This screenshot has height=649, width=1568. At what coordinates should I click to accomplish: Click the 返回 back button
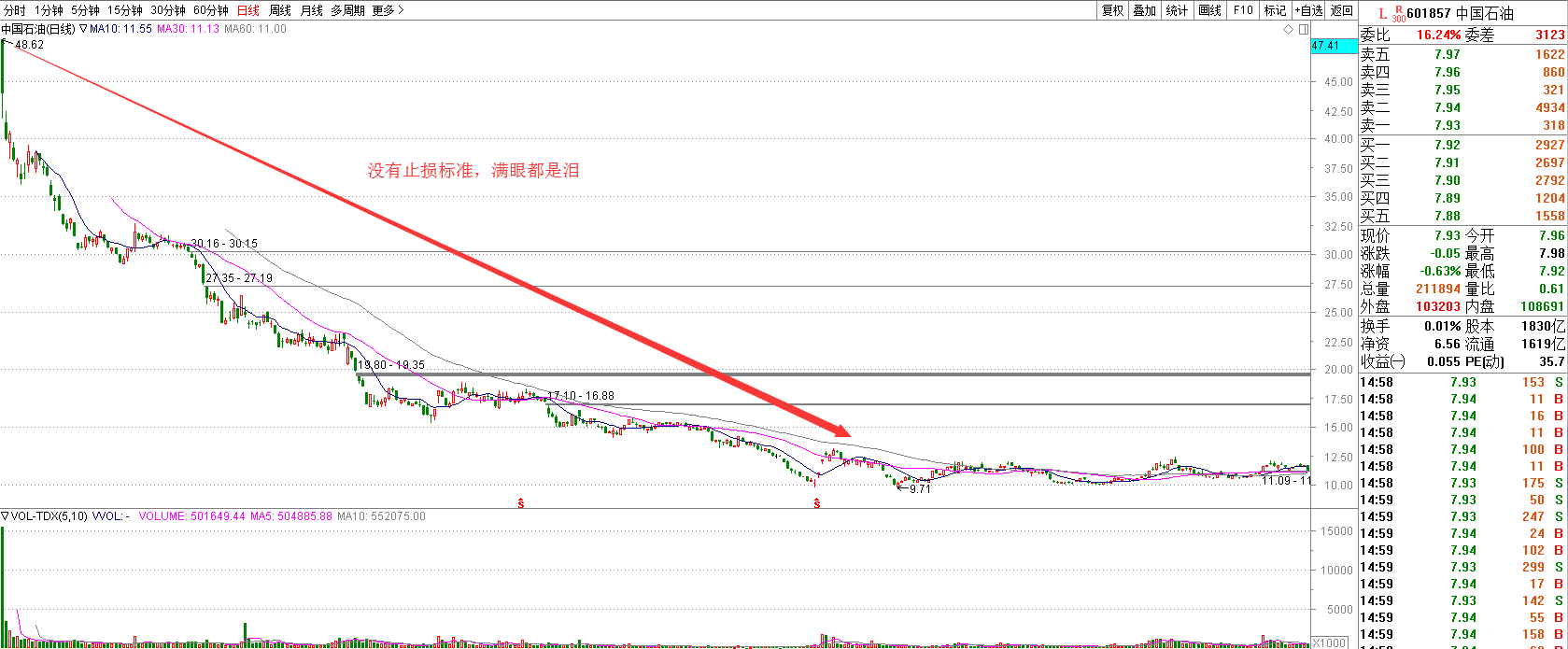click(1342, 10)
